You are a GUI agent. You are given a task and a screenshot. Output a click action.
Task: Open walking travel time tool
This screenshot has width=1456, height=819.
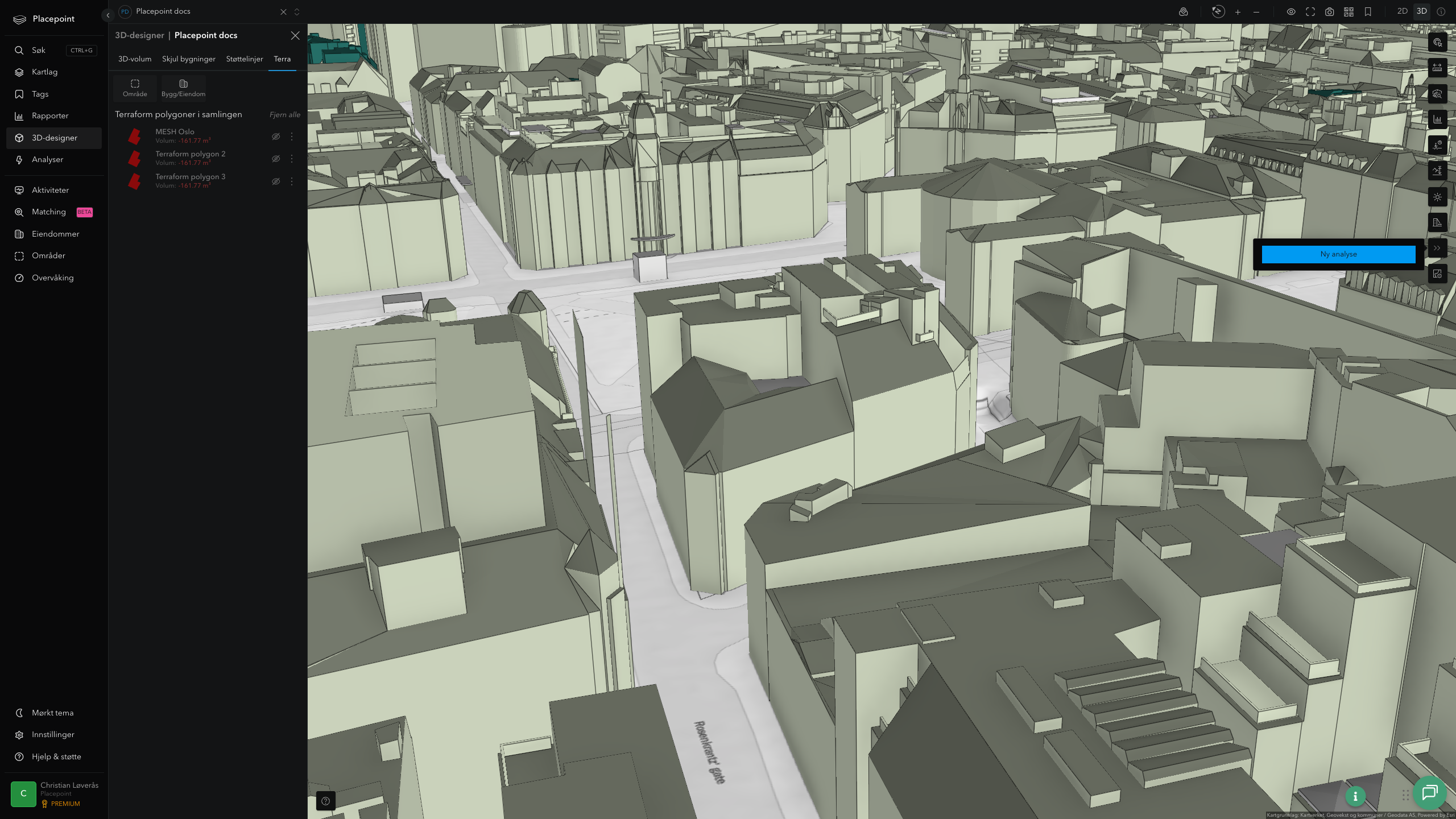pos(1438,145)
